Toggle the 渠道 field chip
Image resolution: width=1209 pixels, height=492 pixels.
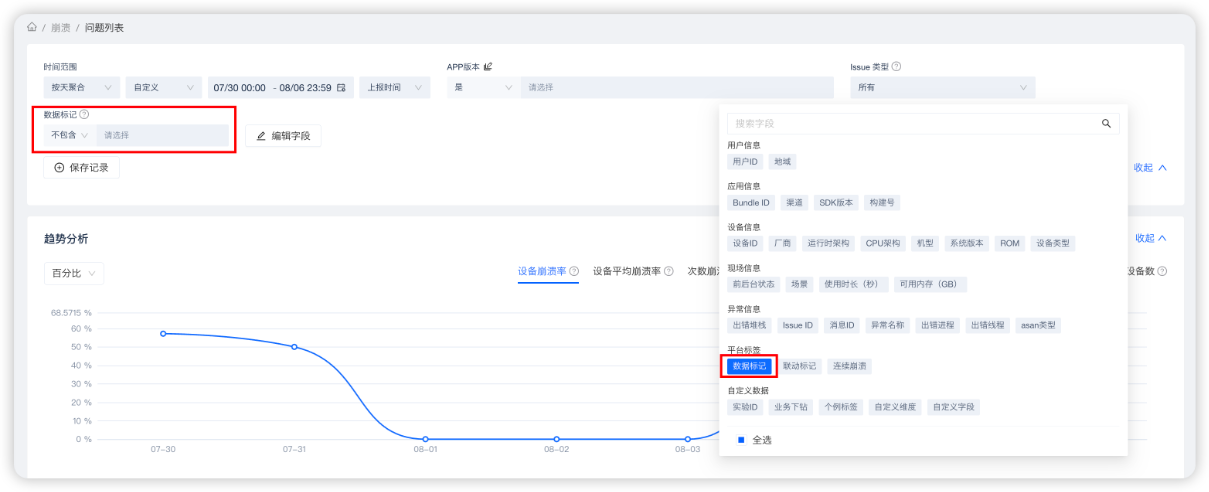coord(794,202)
